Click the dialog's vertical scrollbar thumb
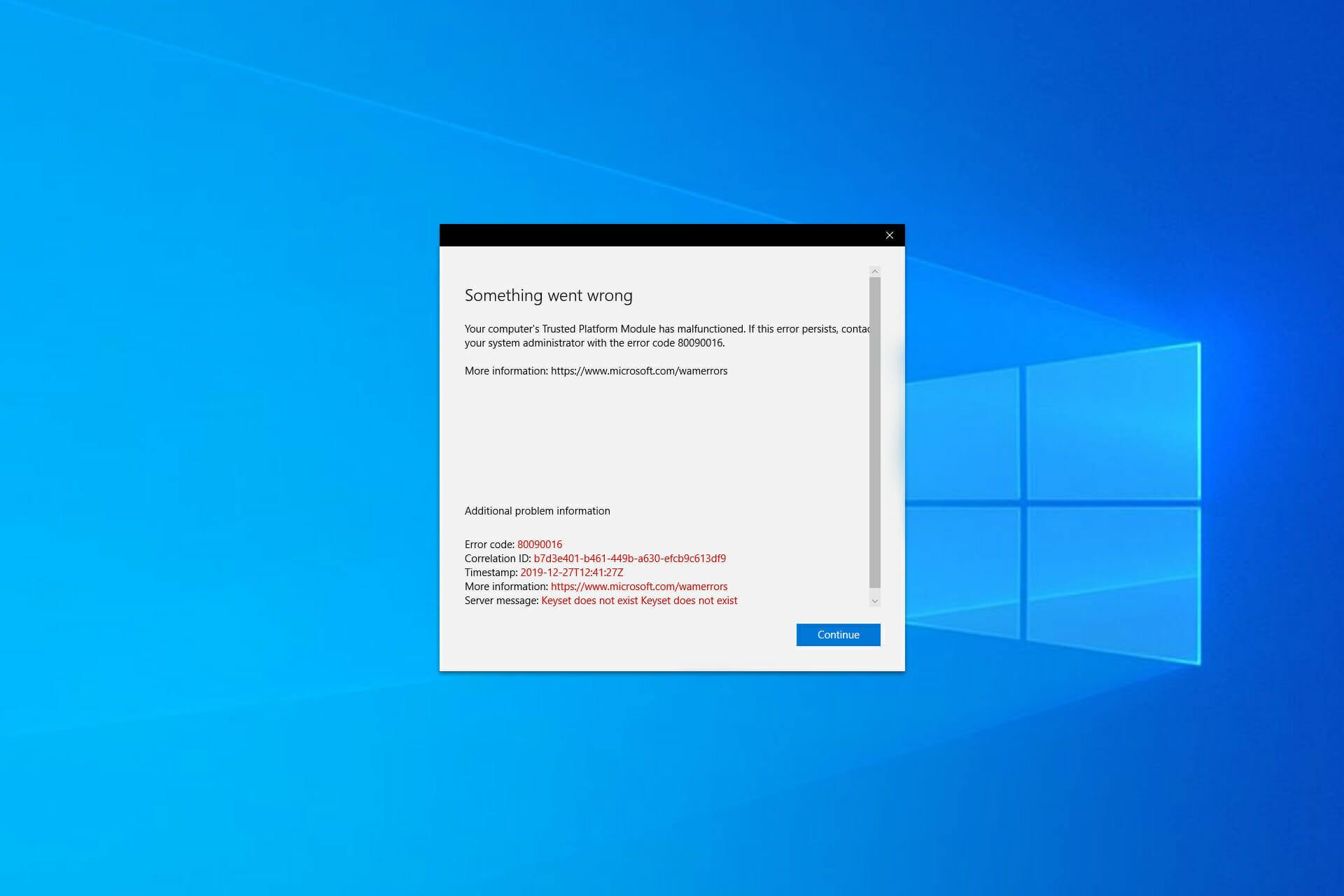This screenshot has width=1344, height=896. pos(874,432)
